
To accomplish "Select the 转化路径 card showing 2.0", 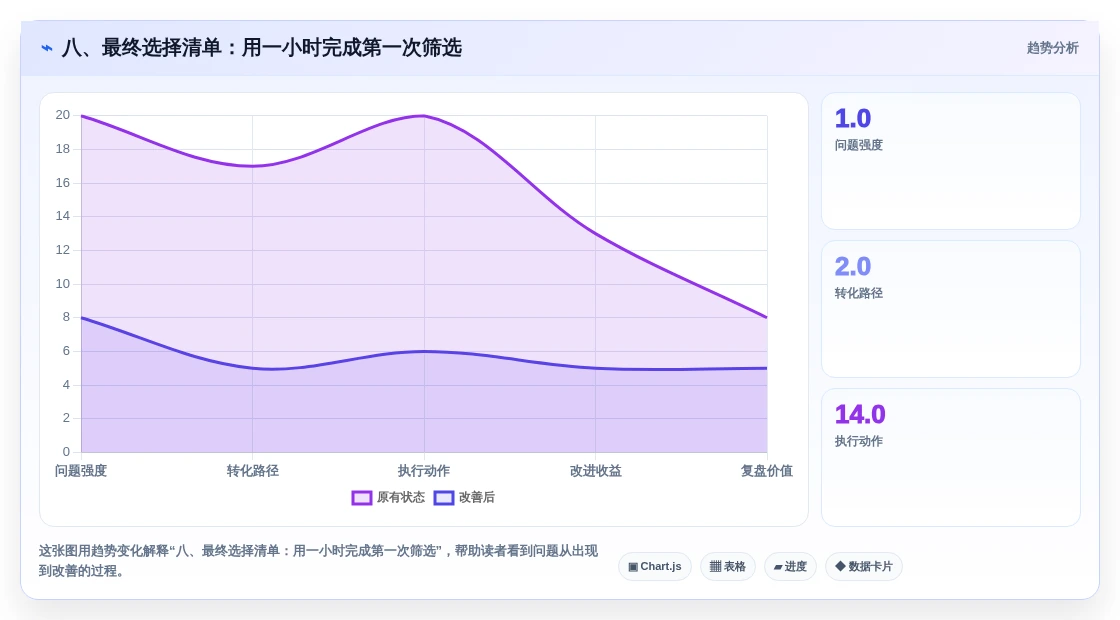I will 951,309.
